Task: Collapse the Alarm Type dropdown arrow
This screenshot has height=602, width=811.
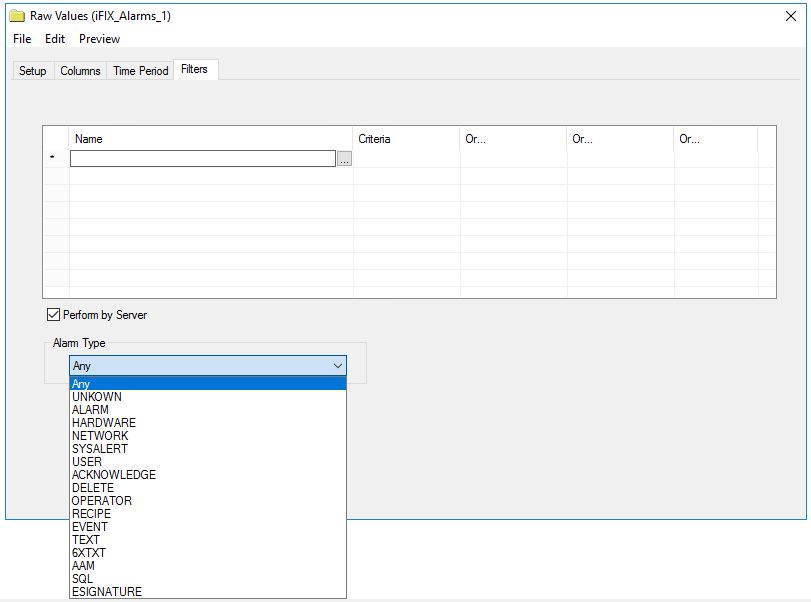Action: (x=338, y=366)
